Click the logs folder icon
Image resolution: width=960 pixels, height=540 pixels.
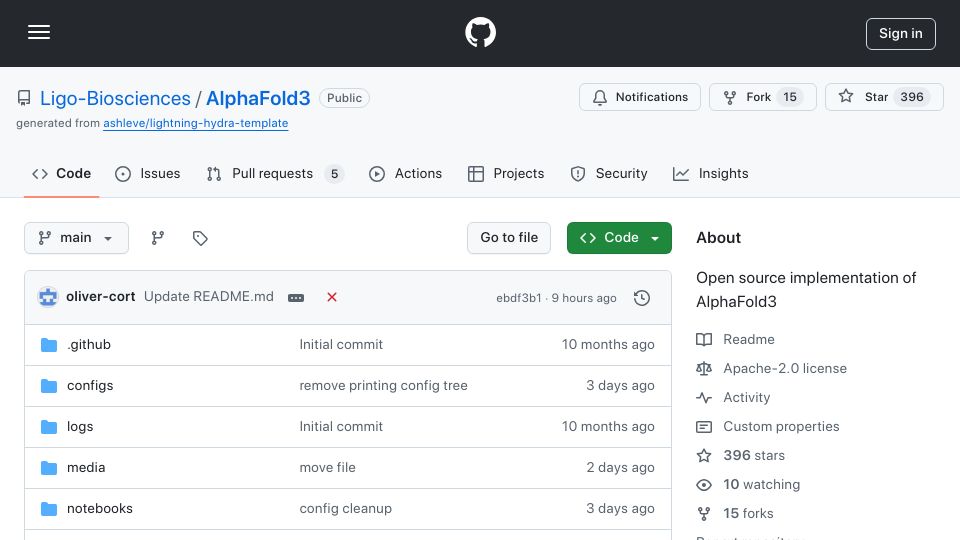coord(49,427)
